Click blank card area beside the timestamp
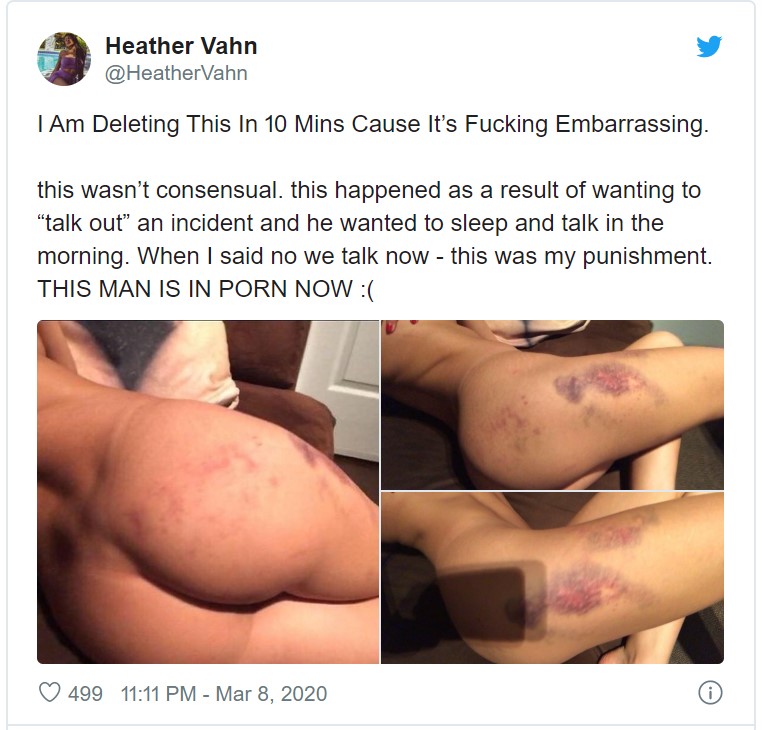The height and width of the screenshot is (730, 772). click(x=512, y=694)
